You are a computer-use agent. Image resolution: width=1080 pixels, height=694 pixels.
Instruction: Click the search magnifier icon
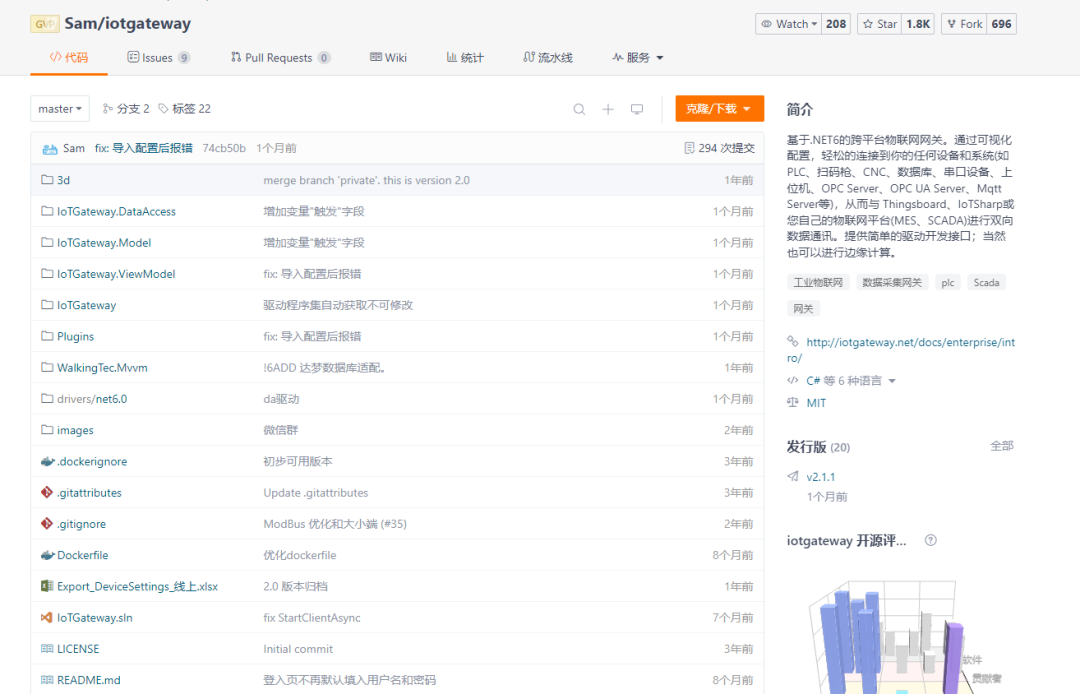579,109
